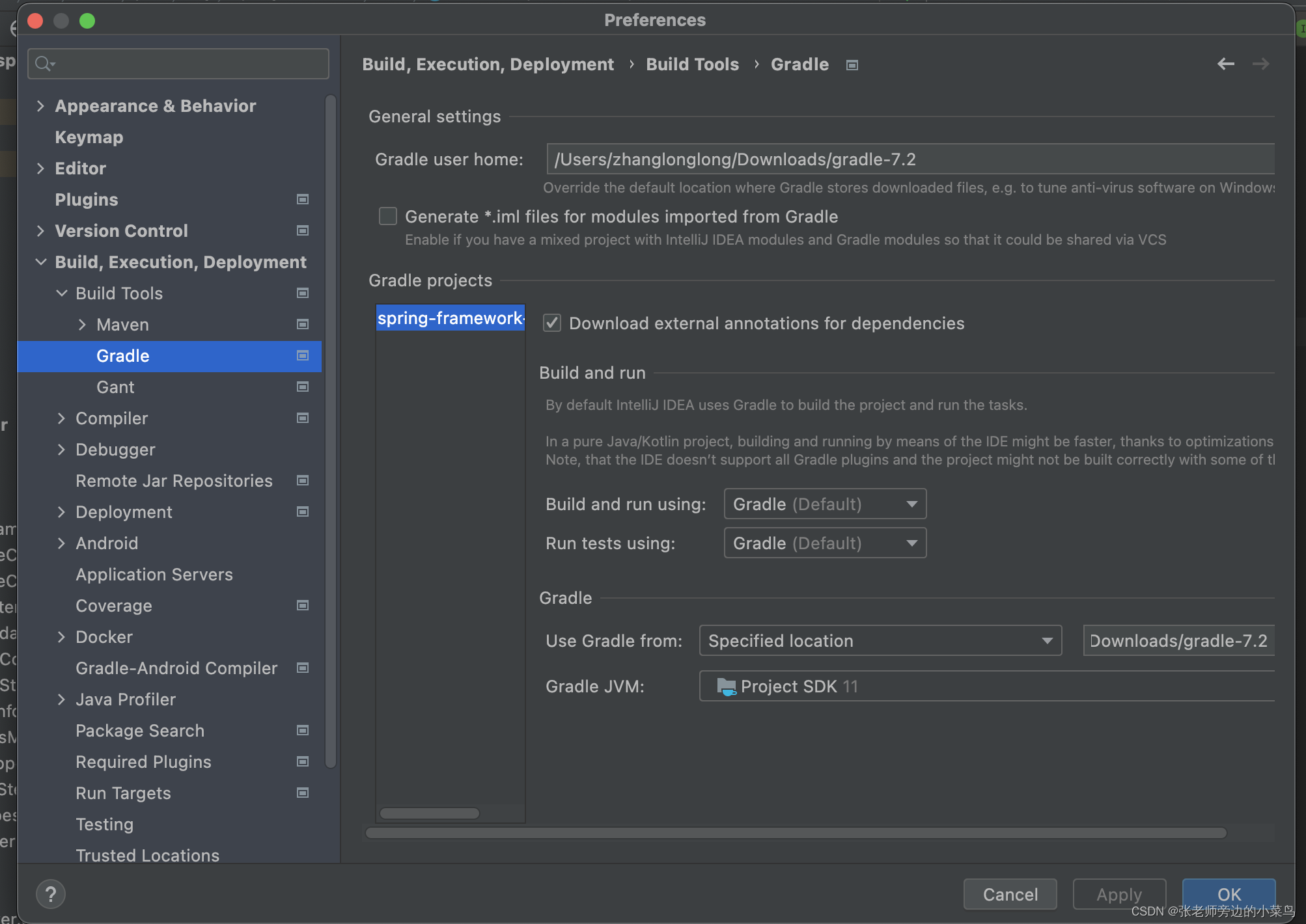1306x924 pixels.
Task: Open Build and run using dropdown
Action: [824, 504]
